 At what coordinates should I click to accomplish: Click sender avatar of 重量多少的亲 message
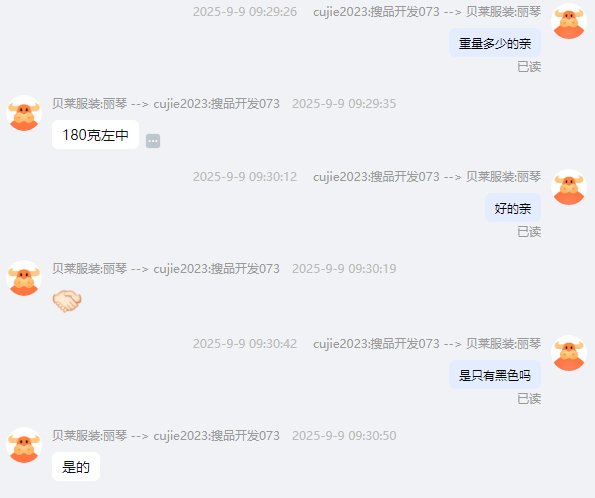(569, 21)
